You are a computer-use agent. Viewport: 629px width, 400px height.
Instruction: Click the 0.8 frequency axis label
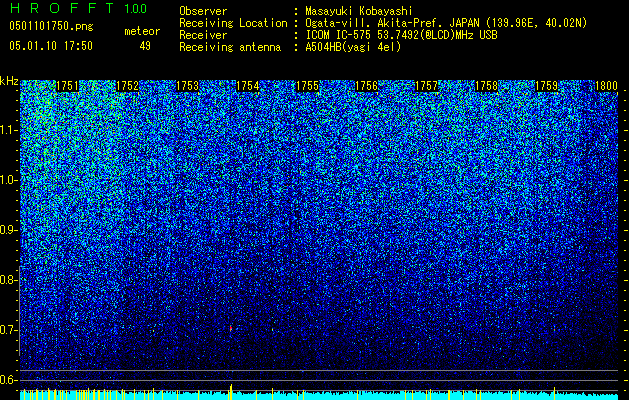(x=8, y=280)
